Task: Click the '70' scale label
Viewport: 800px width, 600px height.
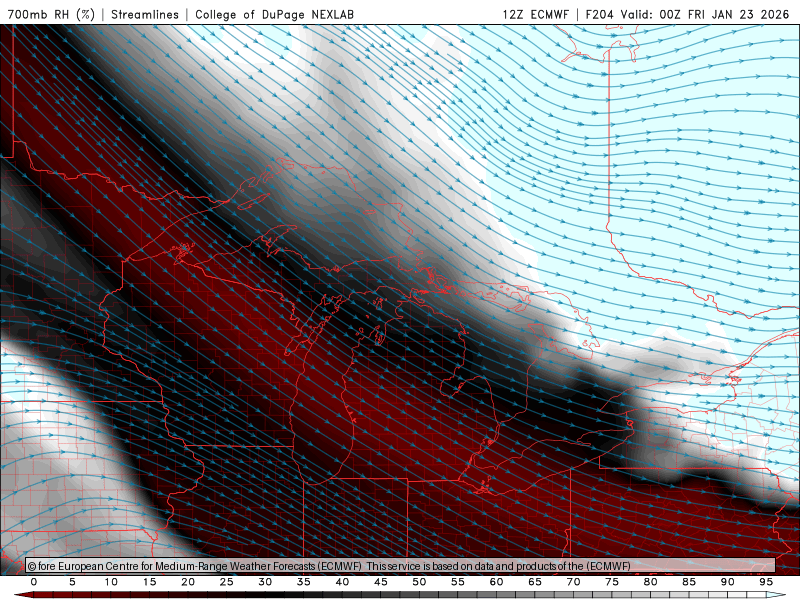Action: (x=573, y=582)
